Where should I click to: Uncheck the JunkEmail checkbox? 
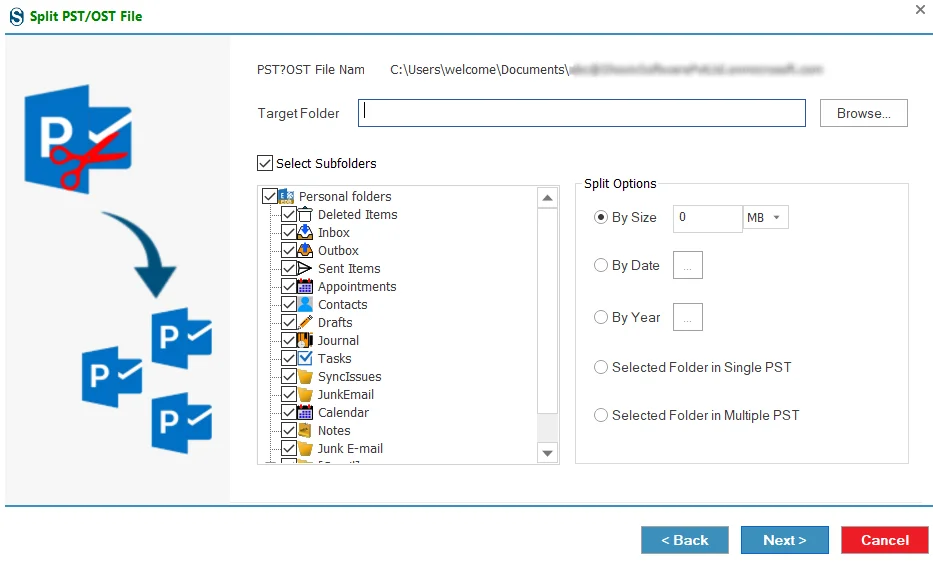point(289,394)
